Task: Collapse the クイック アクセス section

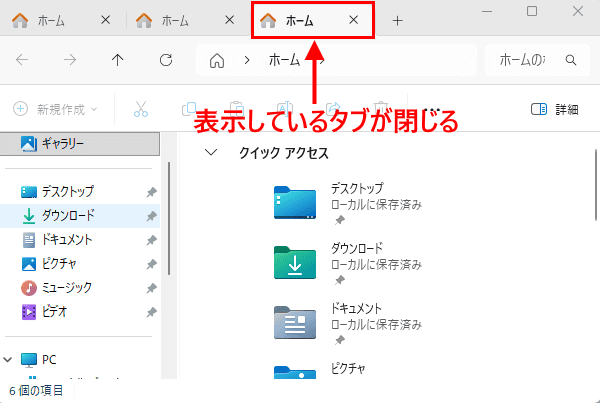Action: pyautogui.click(x=211, y=153)
